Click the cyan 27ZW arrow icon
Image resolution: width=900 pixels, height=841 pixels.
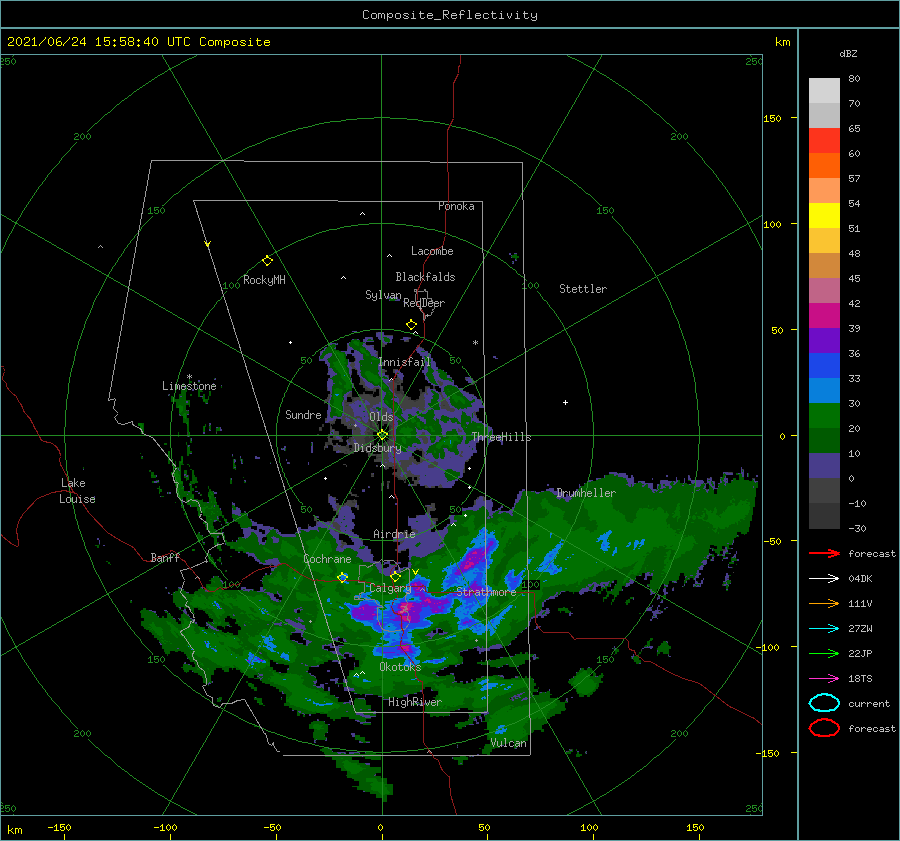click(824, 629)
